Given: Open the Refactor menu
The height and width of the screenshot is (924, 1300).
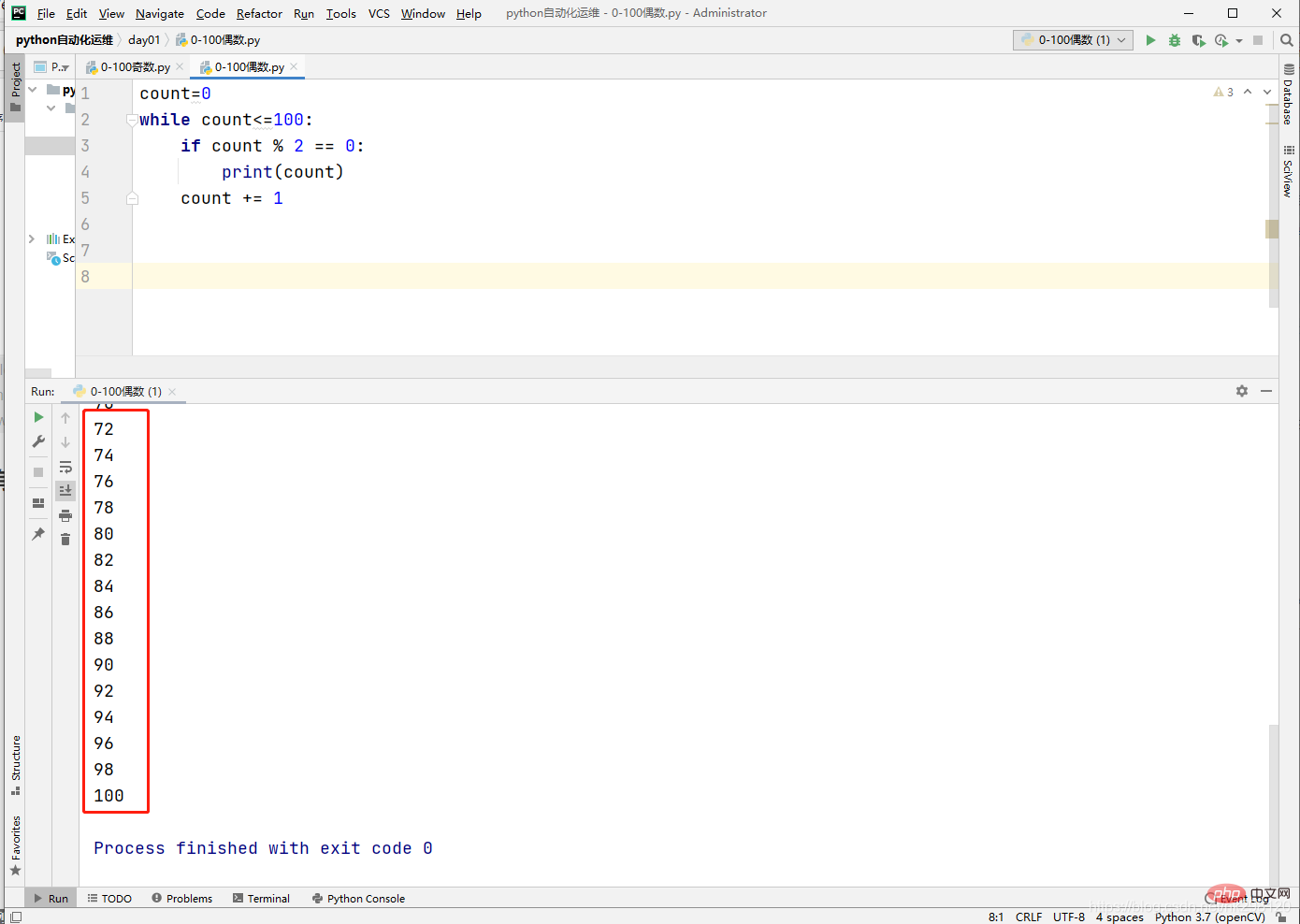Looking at the screenshot, I should click(x=259, y=13).
